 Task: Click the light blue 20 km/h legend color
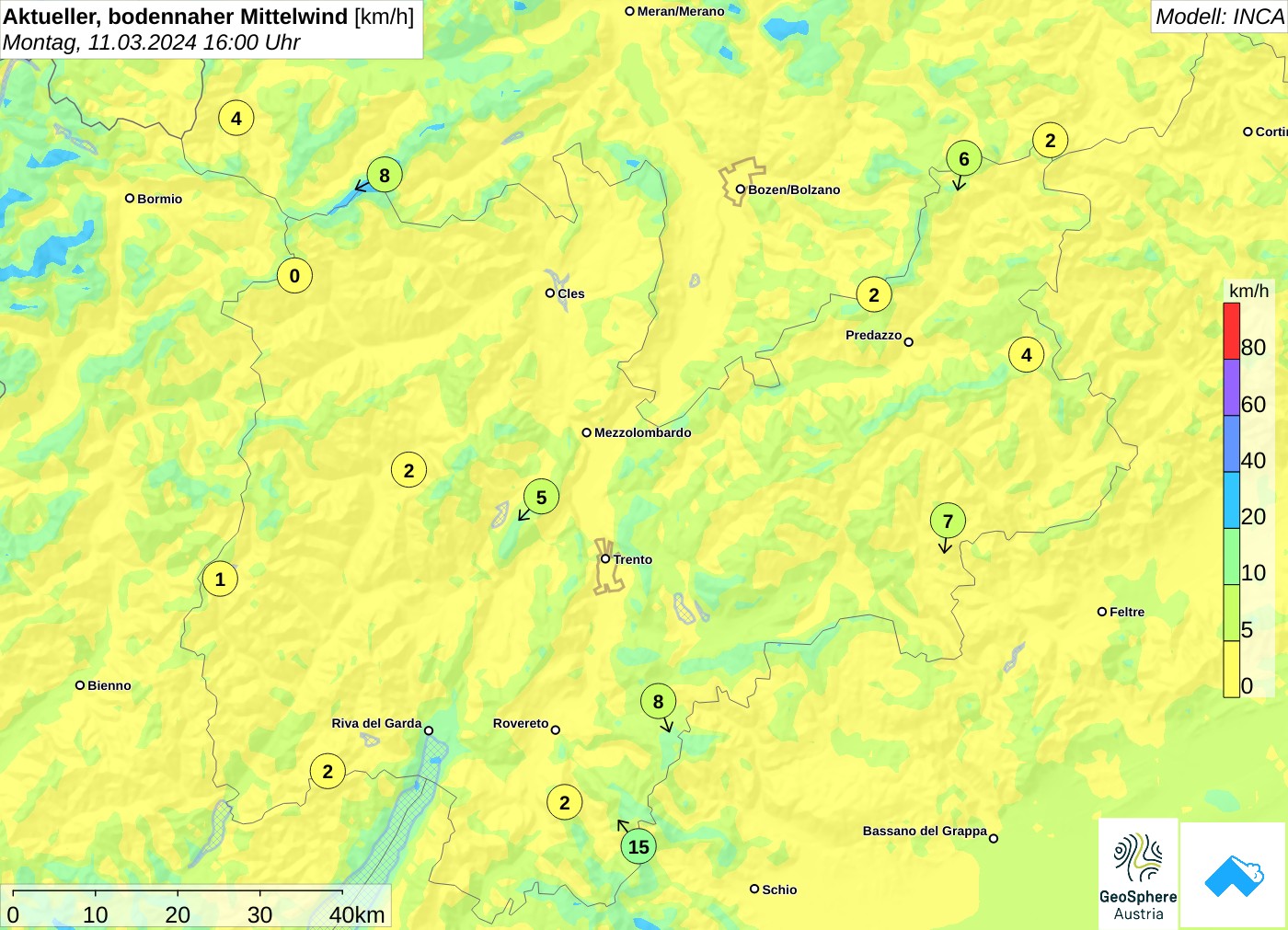[1232, 499]
